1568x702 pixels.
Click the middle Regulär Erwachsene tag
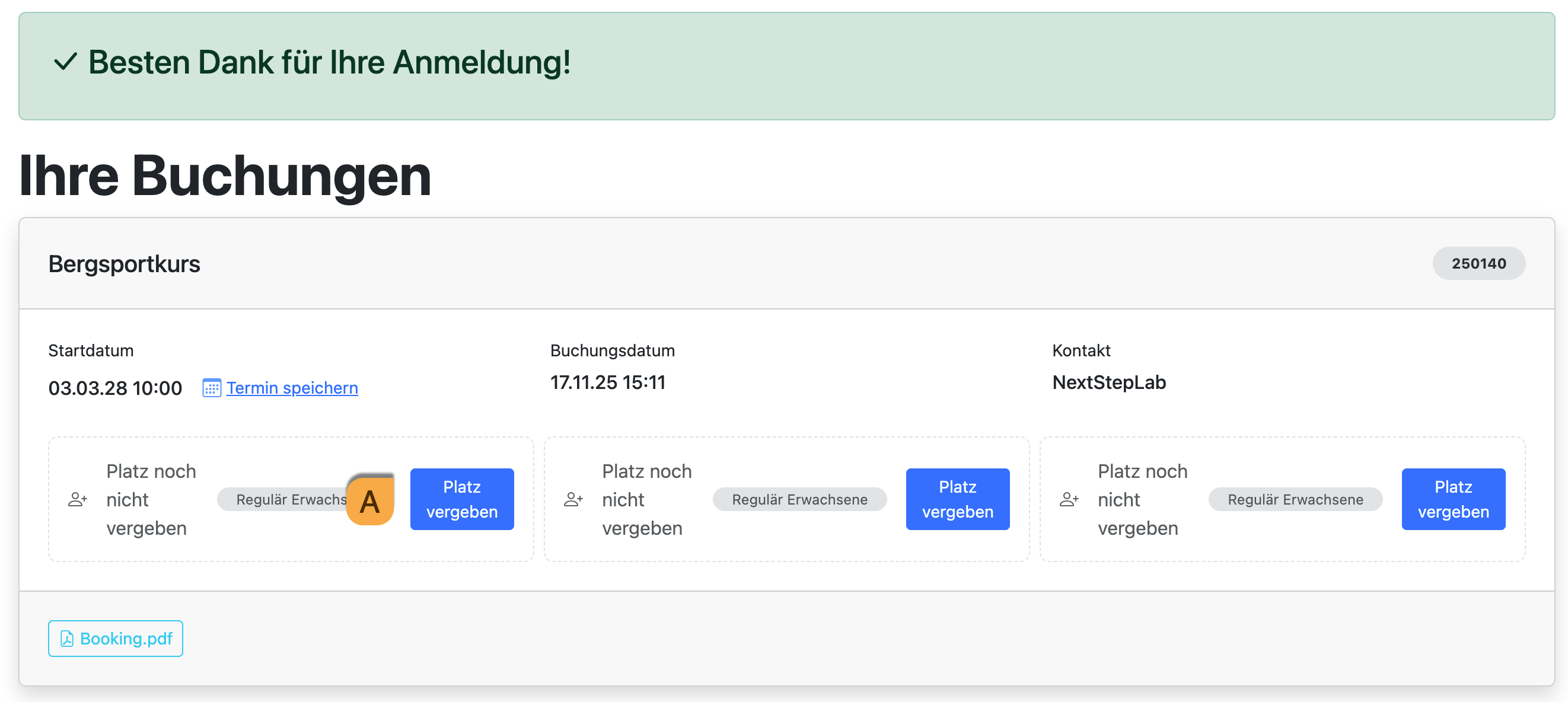pos(799,499)
